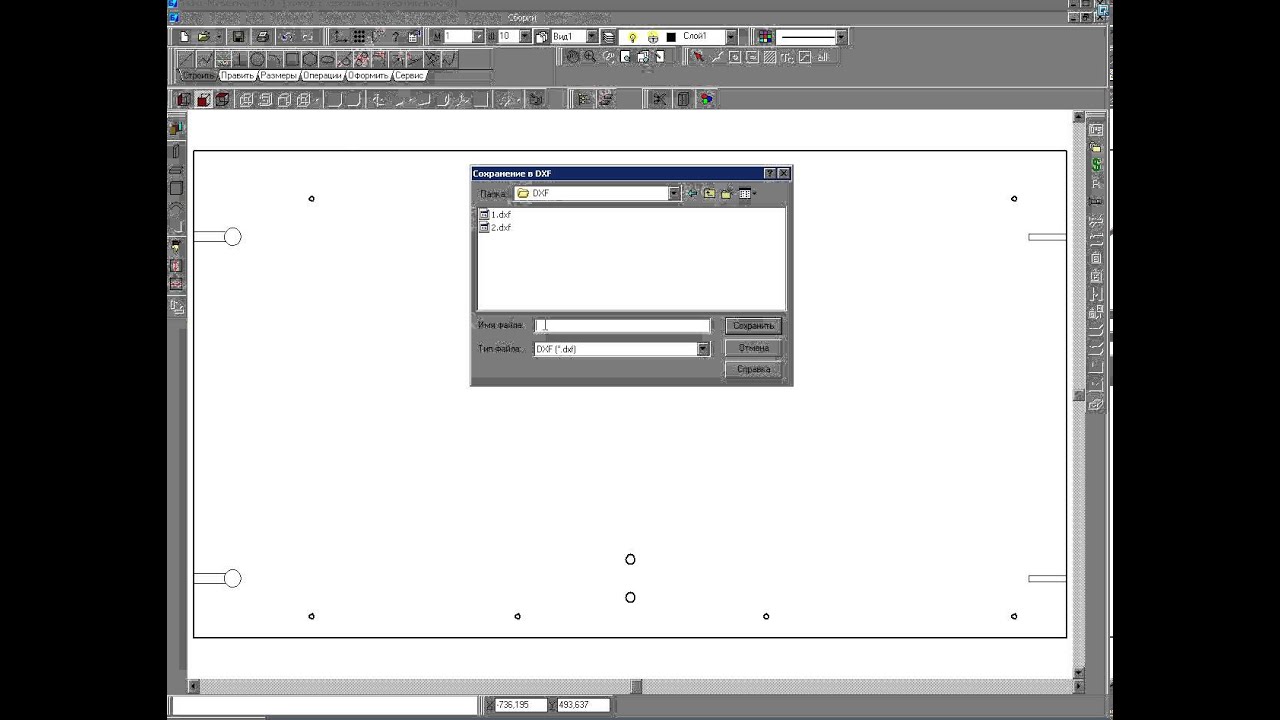The height and width of the screenshot is (720, 1280).
Task: Click the Отмена button
Action: click(x=753, y=348)
